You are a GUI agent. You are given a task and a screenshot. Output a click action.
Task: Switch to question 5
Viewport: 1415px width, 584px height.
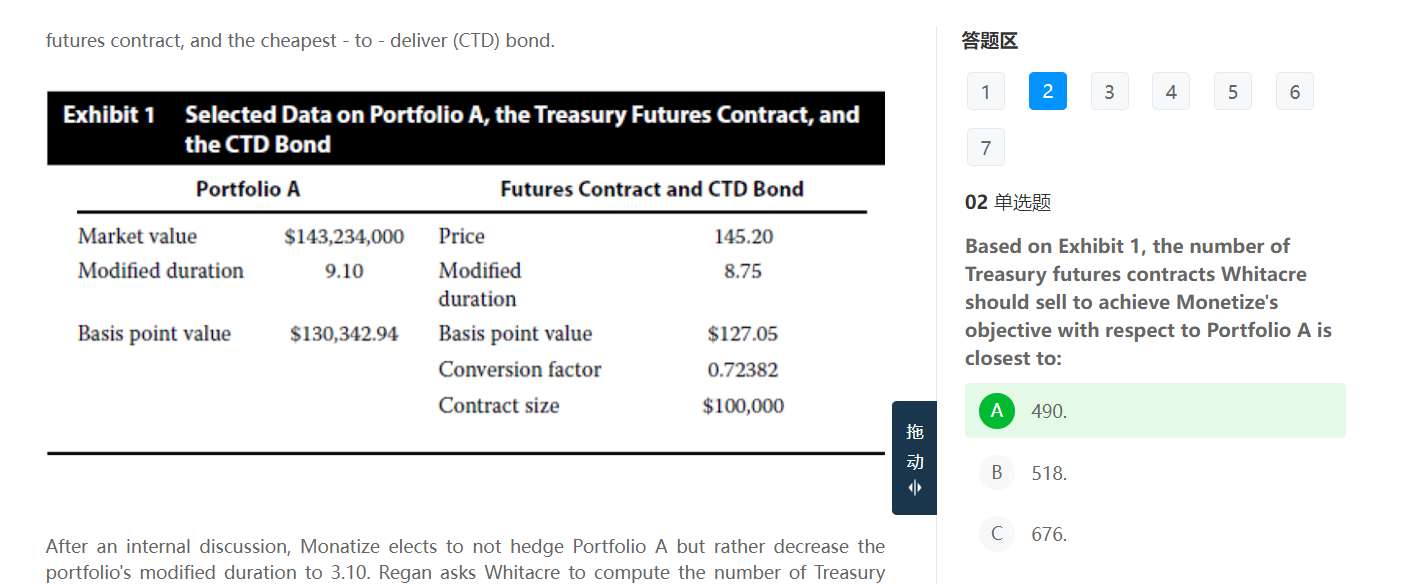(1233, 92)
